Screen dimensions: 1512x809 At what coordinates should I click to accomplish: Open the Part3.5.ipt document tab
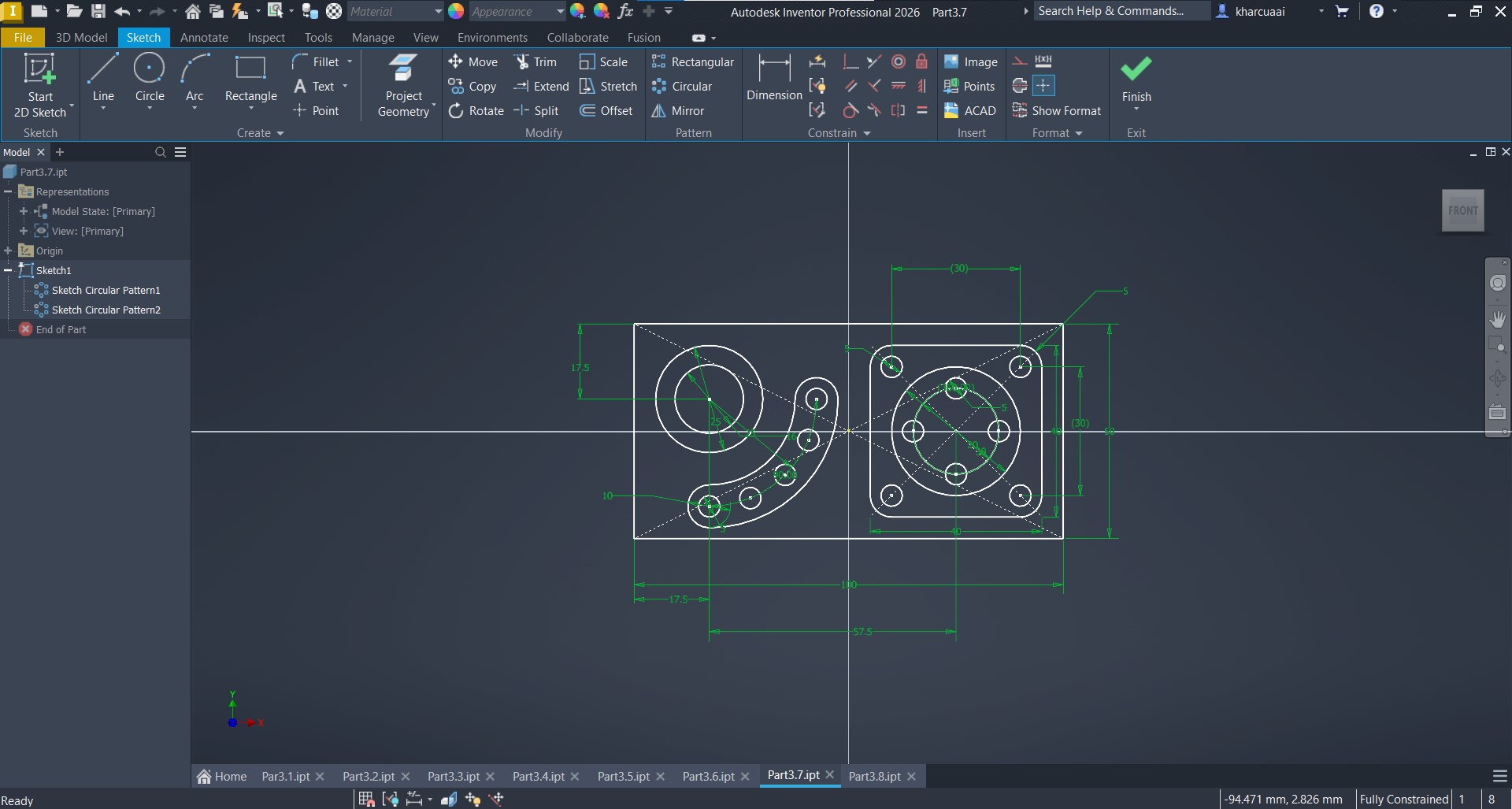[x=623, y=776]
